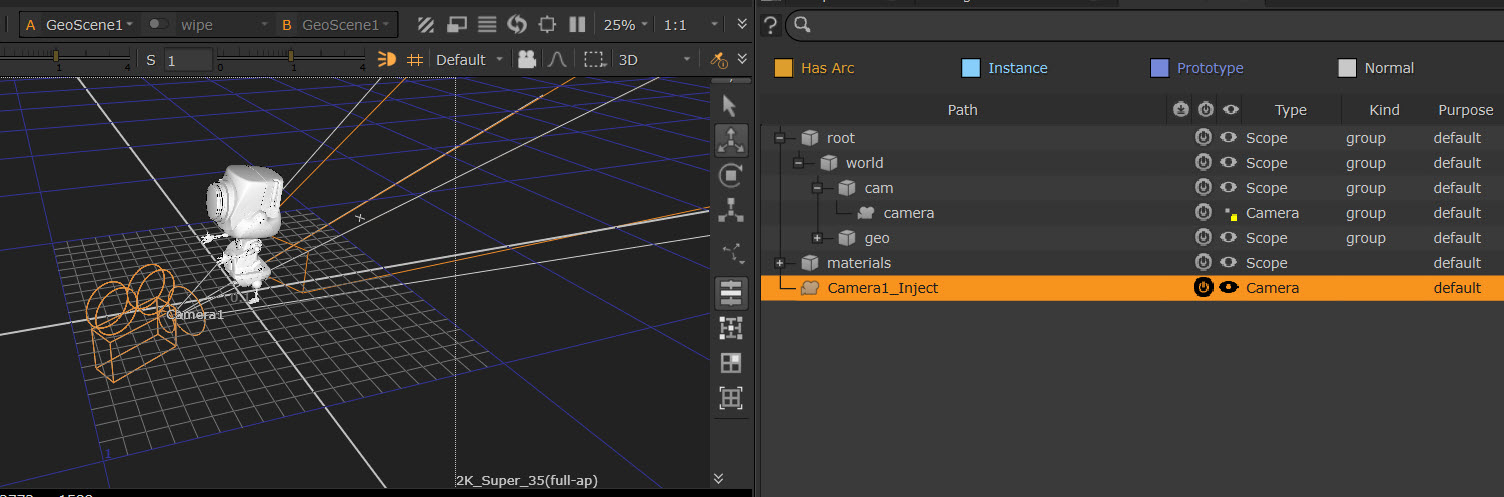Hide the materials scope via eye icon
The image size is (1504, 497).
pyautogui.click(x=1229, y=263)
